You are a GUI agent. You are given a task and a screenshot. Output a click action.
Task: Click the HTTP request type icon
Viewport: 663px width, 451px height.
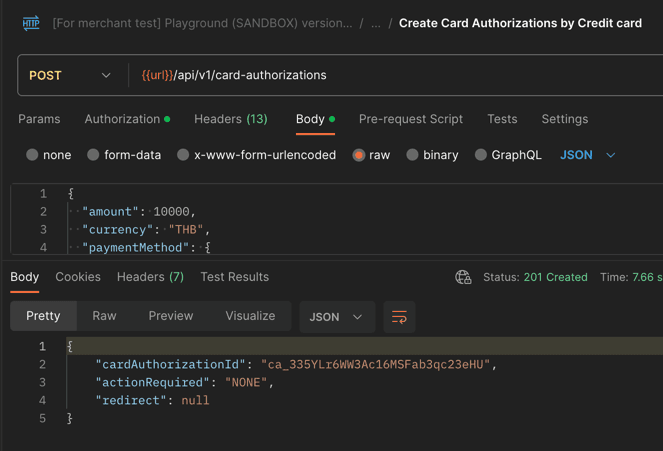point(31,23)
